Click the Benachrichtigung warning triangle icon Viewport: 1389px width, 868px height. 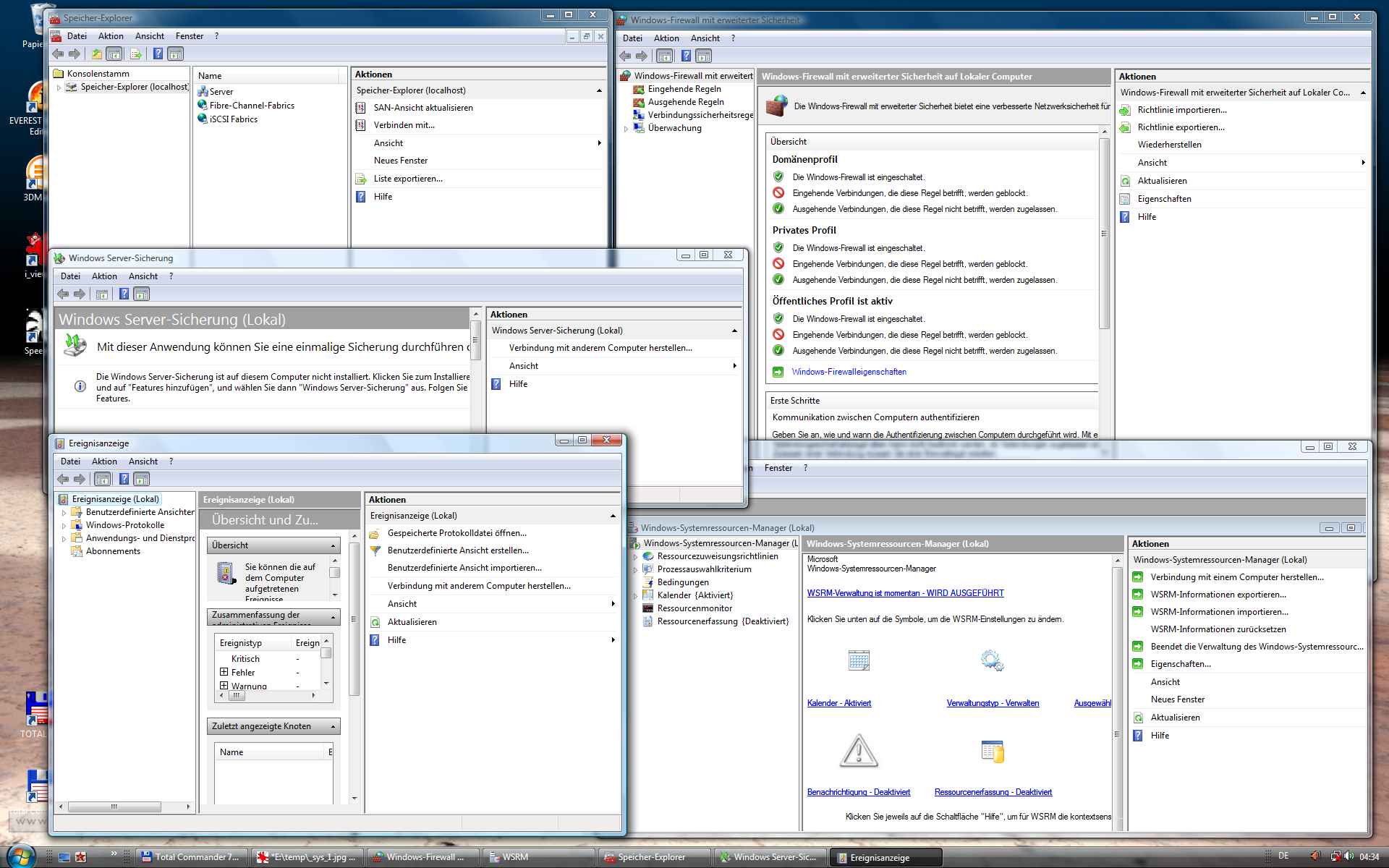pyautogui.click(x=859, y=751)
